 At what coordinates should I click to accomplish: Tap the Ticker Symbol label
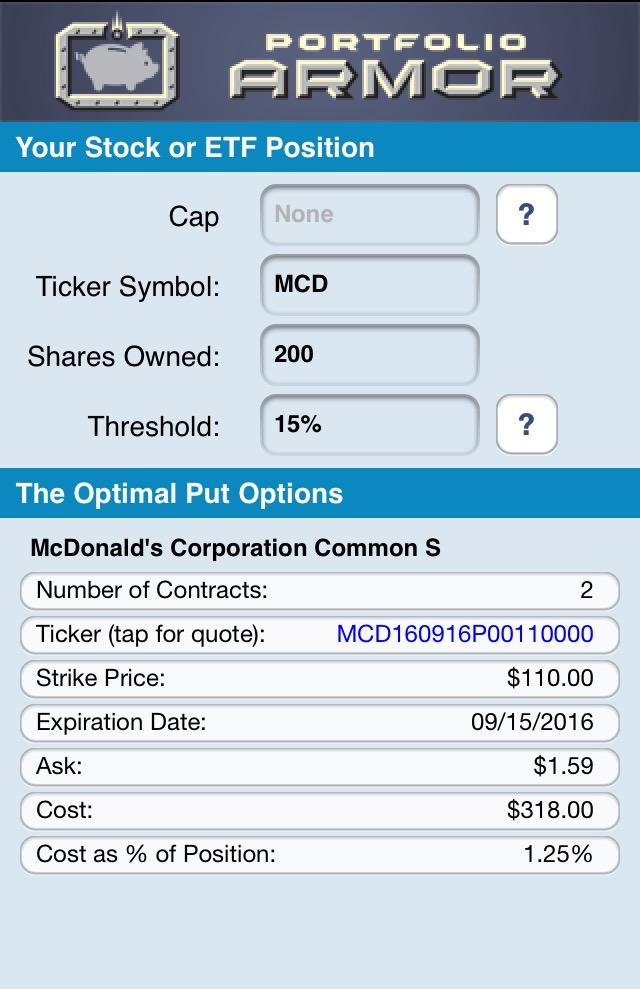click(128, 286)
